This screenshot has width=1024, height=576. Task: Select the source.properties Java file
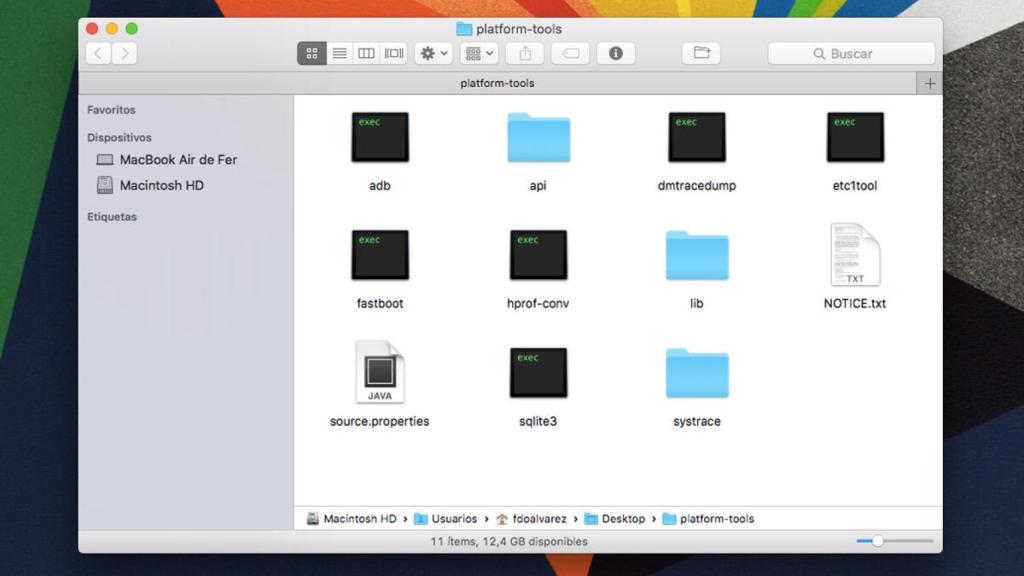click(379, 373)
